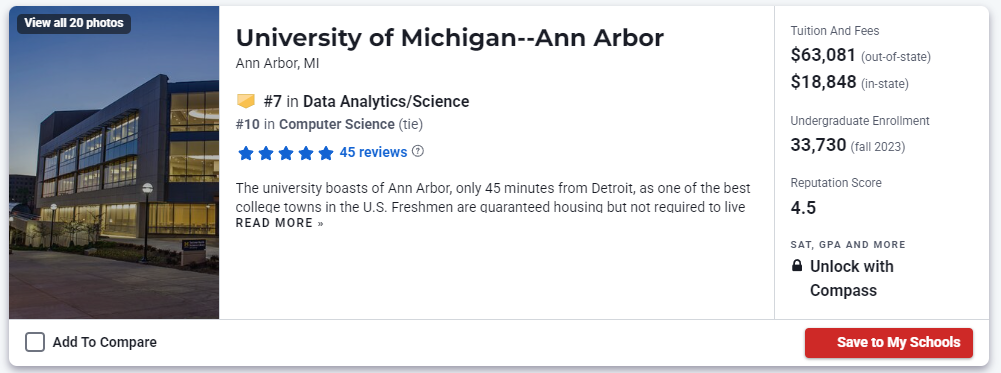Click the first blue rating star
The width and height of the screenshot is (1001, 373).
246,153
